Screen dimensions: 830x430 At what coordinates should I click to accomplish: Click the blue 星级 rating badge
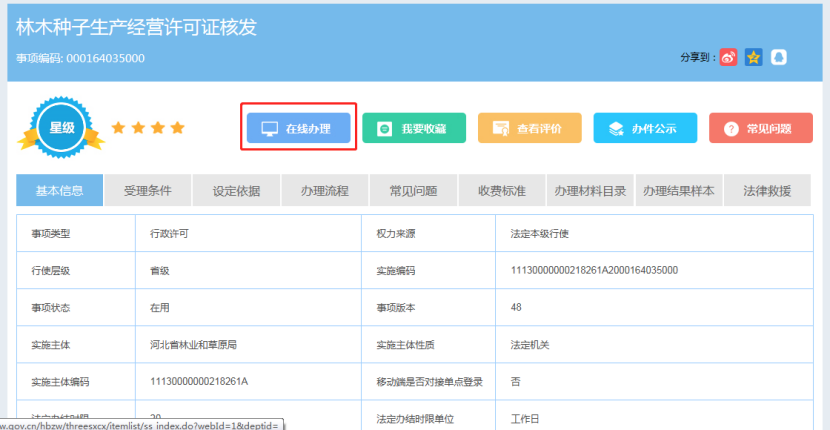click(x=62, y=128)
